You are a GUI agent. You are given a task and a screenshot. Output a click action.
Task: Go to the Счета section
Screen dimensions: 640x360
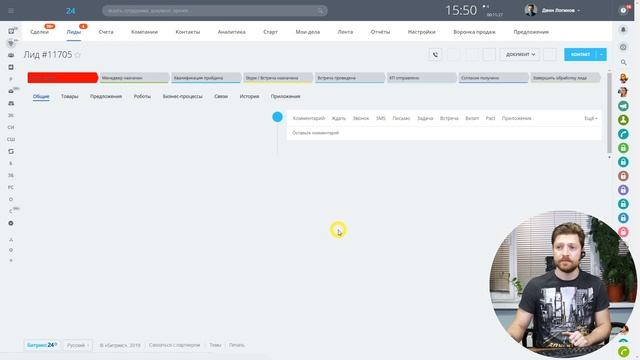106,32
